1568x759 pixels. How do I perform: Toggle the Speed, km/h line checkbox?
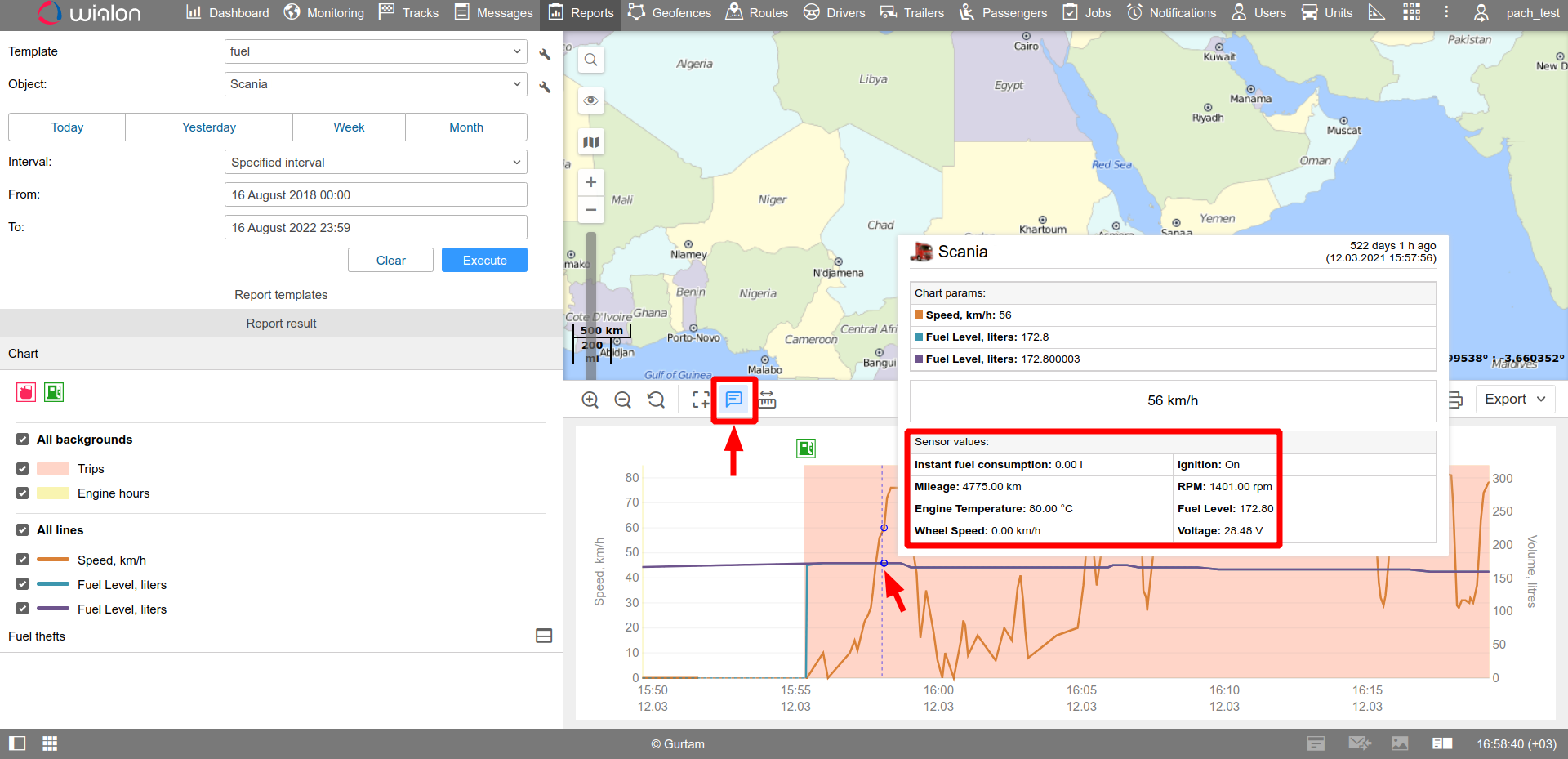click(23, 560)
